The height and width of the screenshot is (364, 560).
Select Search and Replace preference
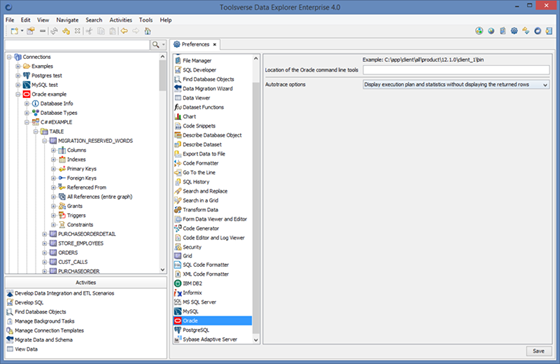205,191
